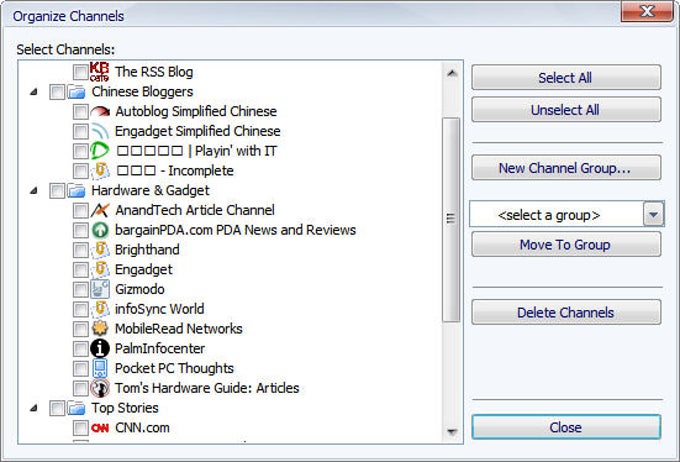Select the bargainPDA.com PDA News and Reviews row
This screenshot has height=462, width=680.
(235, 230)
